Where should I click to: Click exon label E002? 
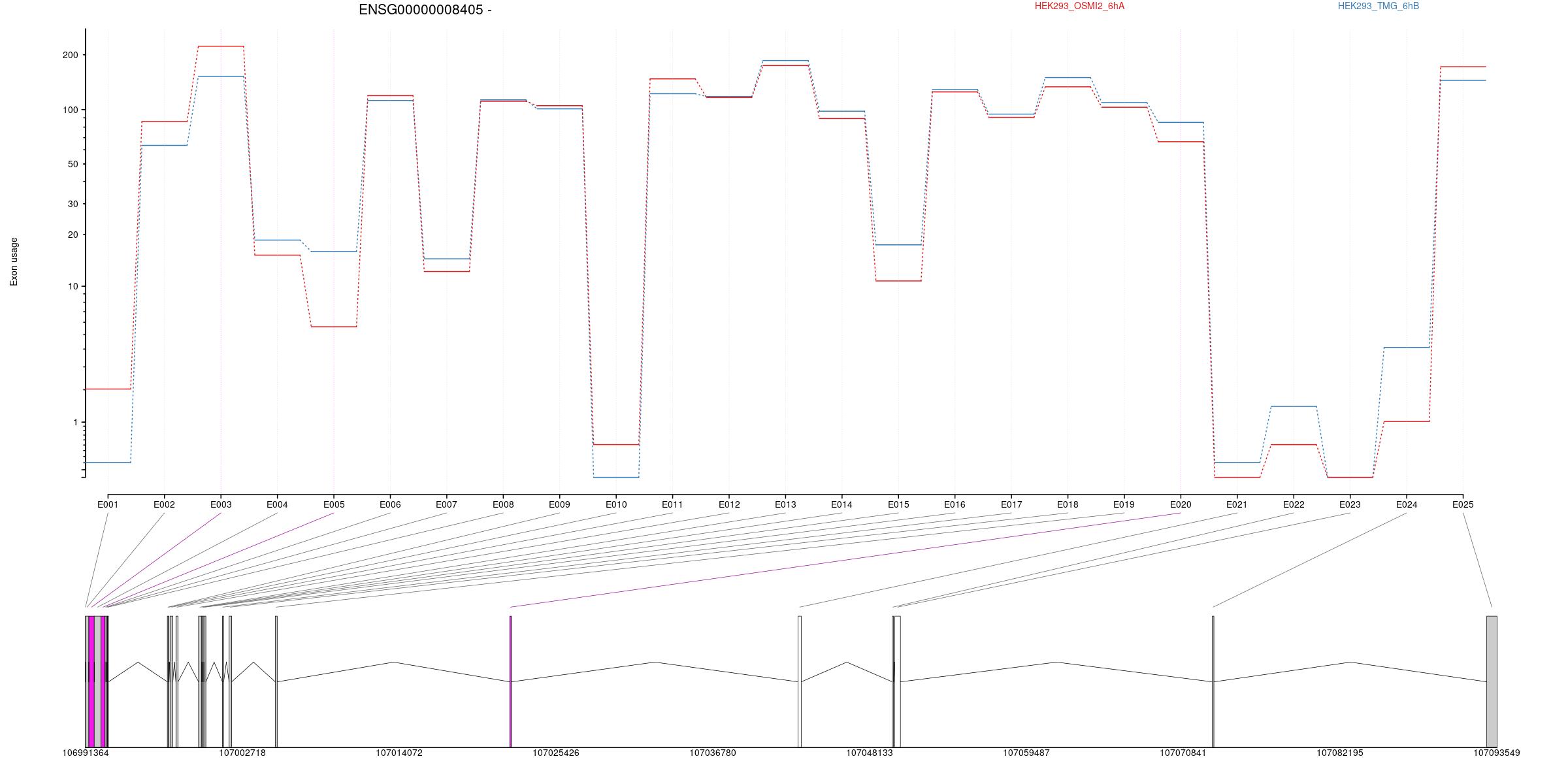(164, 504)
